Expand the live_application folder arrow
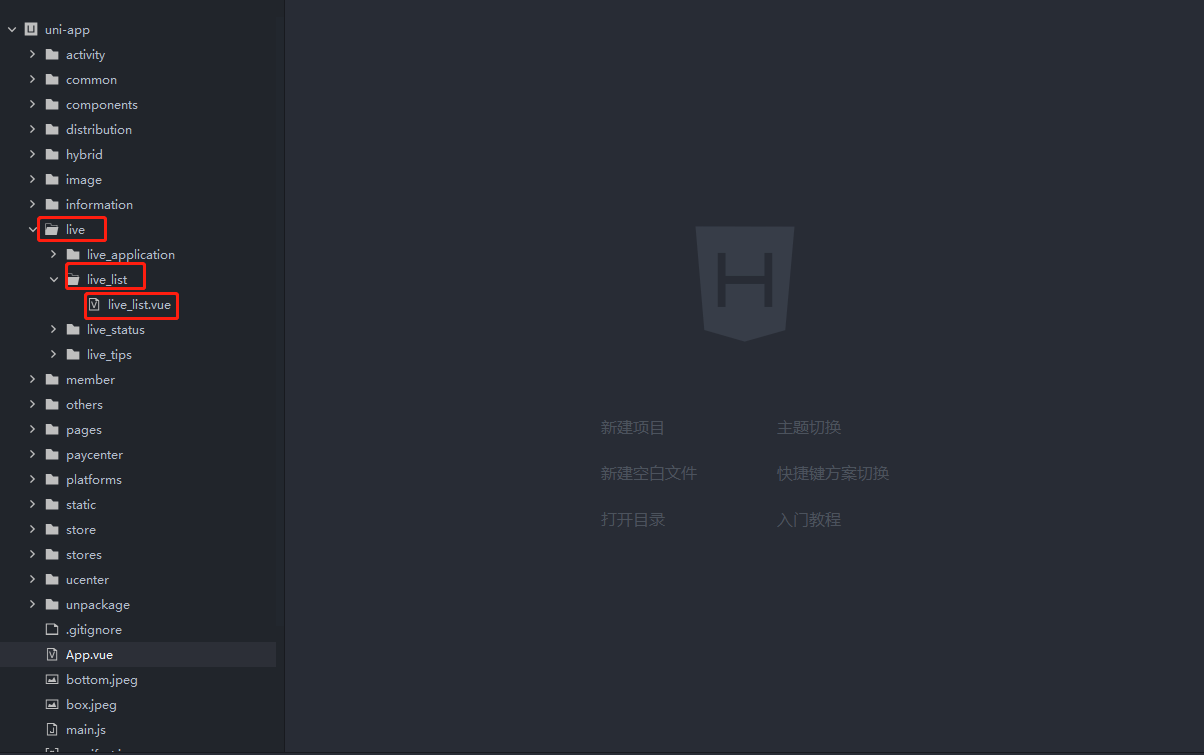Screen dimensions: 1204x755 pos(53,255)
